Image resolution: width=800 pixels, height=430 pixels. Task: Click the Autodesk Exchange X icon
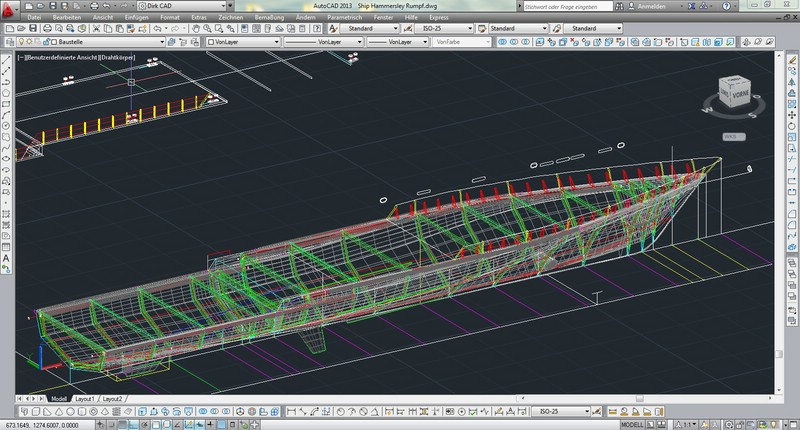point(691,6)
